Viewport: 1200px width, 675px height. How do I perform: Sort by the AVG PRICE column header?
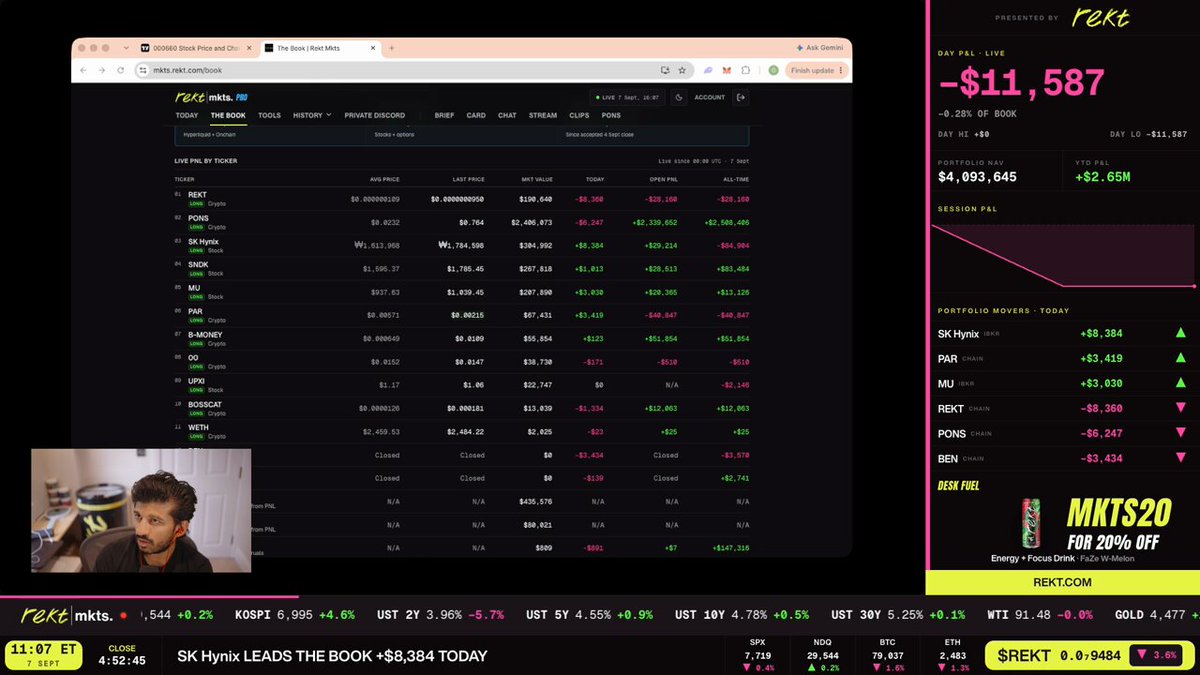pyautogui.click(x=384, y=179)
